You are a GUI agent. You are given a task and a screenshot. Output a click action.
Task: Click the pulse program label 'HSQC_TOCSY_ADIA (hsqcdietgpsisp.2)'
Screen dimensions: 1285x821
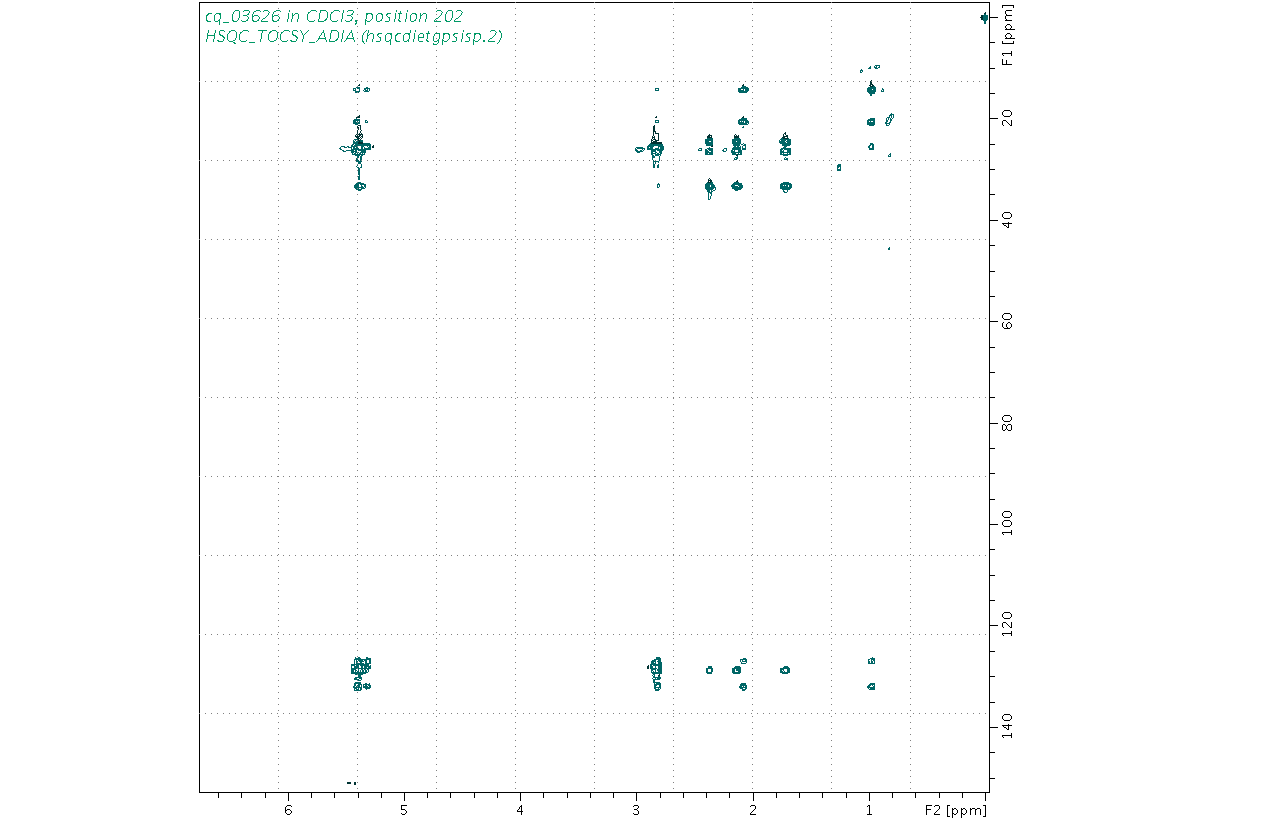(353, 36)
